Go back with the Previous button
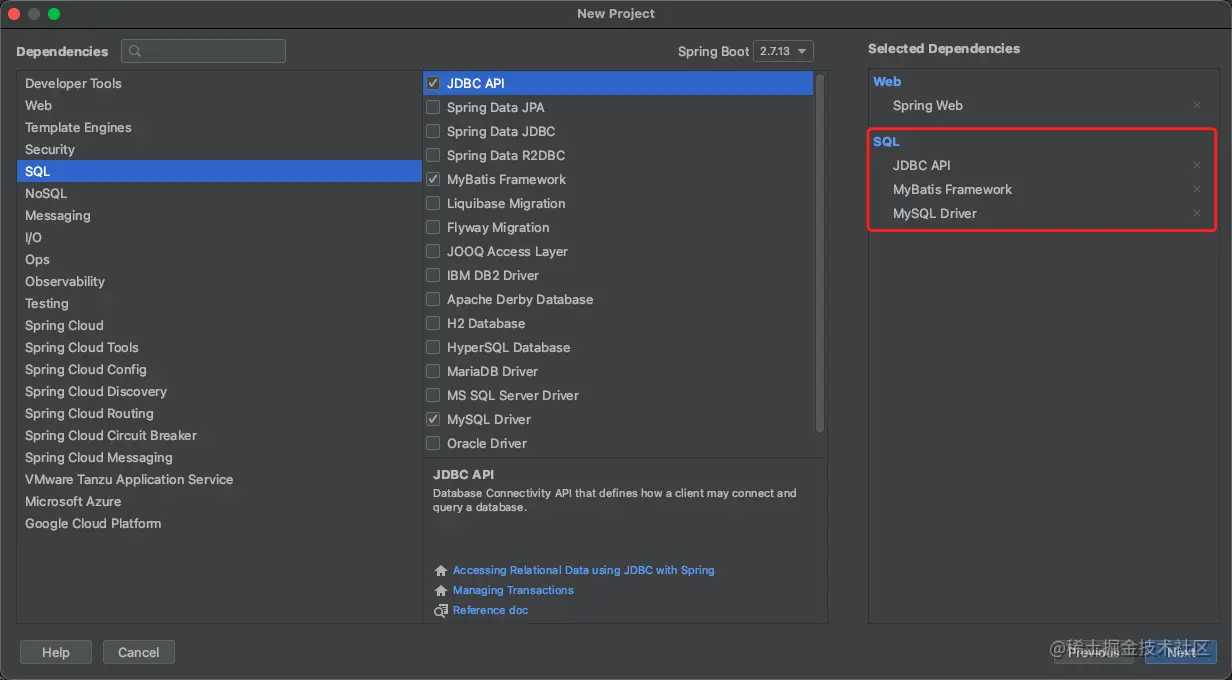 (x=1094, y=652)
